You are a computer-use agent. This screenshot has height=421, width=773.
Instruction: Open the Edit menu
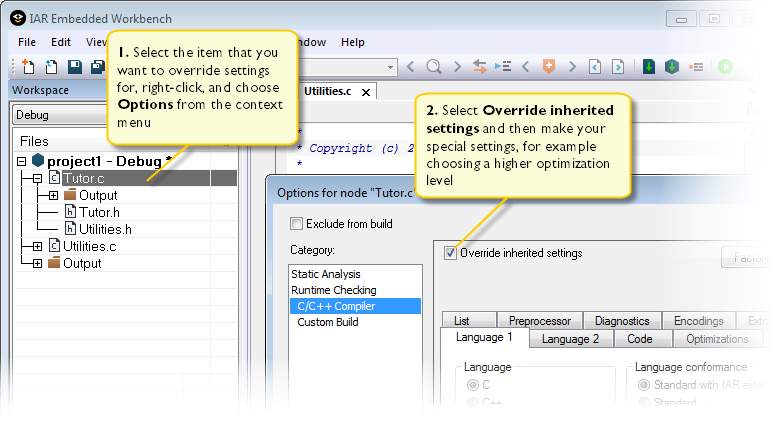(x=61, y=42)
